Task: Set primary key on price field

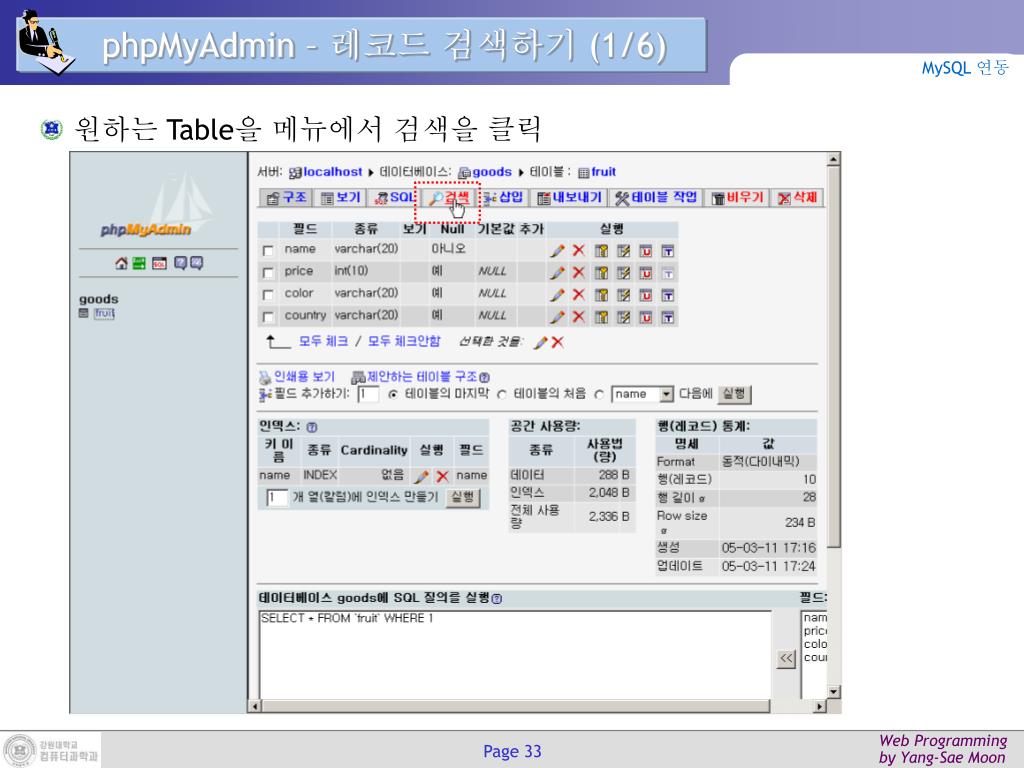Action: pos(601,273)
